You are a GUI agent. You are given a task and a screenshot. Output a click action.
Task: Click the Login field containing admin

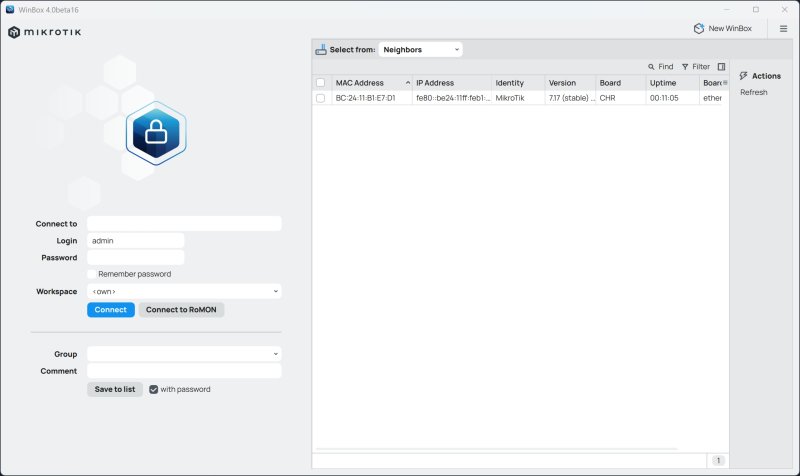136,241
